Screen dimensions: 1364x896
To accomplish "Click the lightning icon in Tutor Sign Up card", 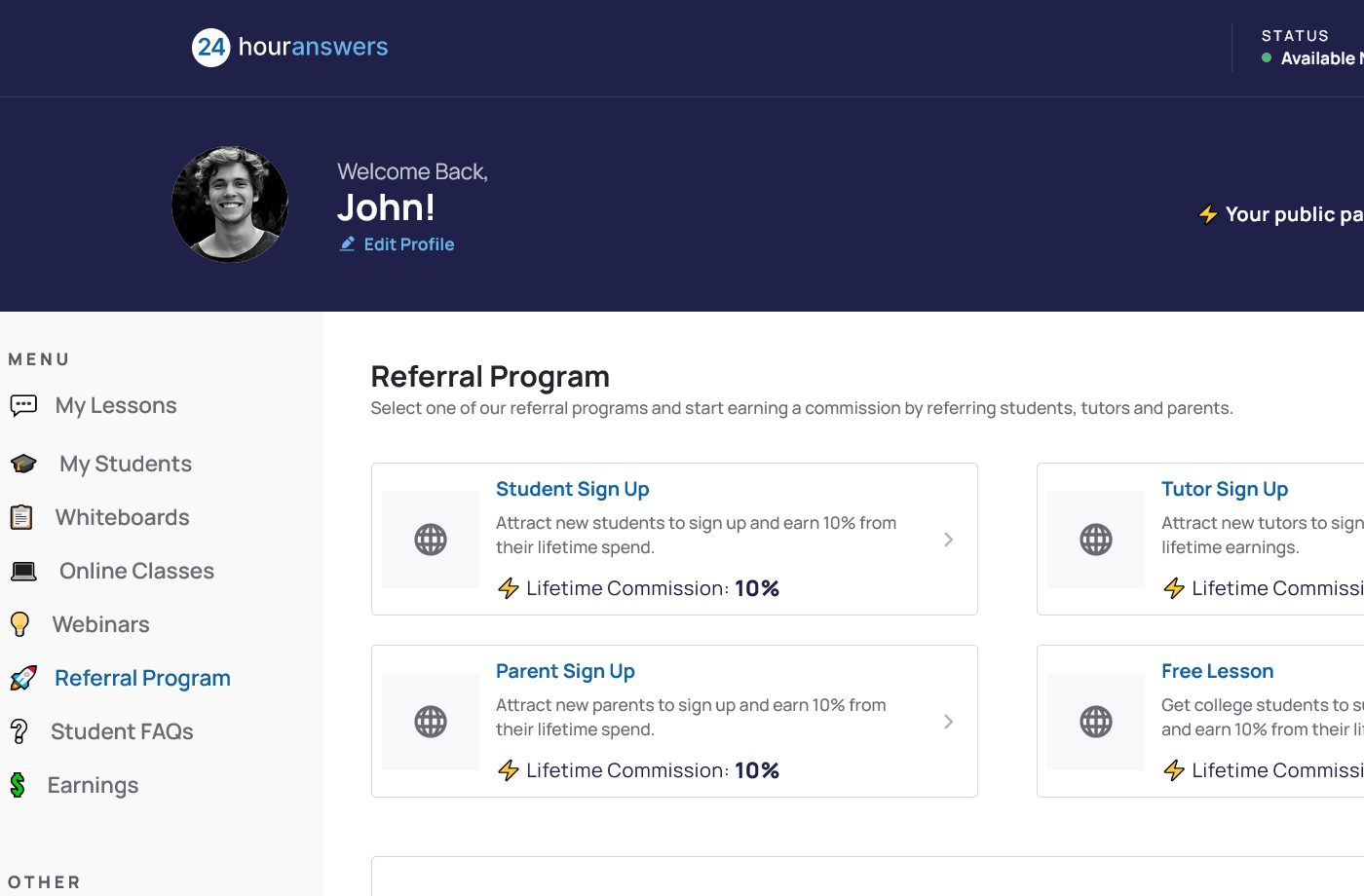I will pos(1174,588).
